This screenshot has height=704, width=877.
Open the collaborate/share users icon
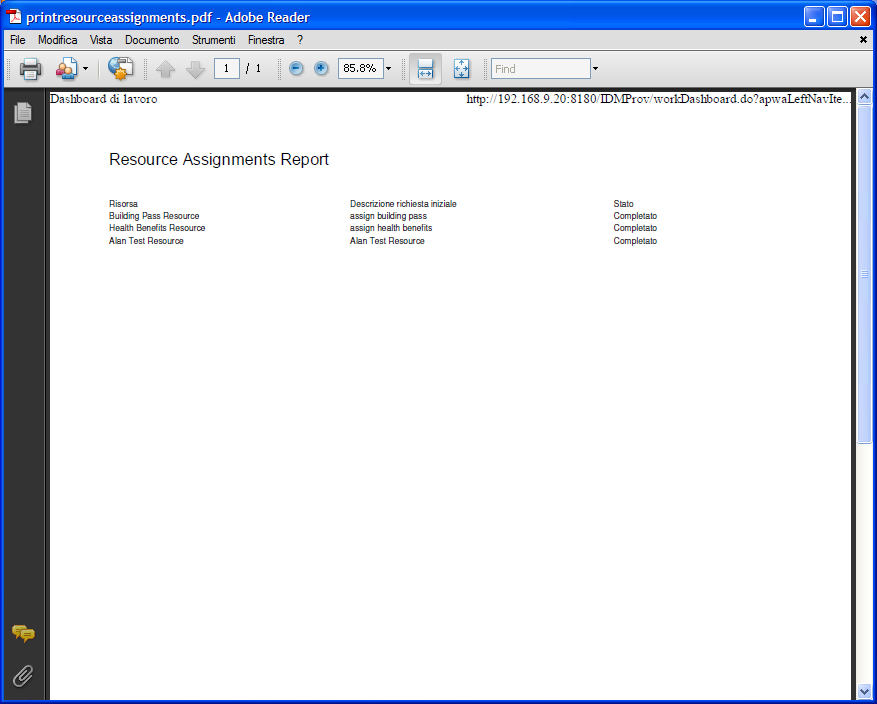(x=66, y=69)
